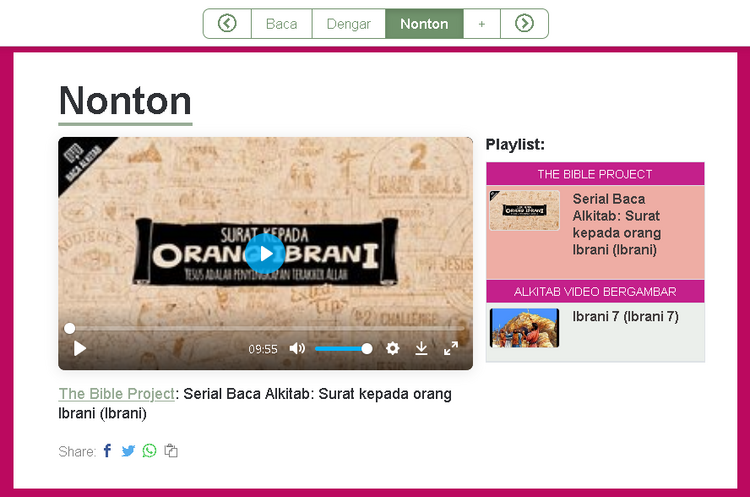Go to previous chapter arrow
Image resolution: width=750 pixels, height=497 pixels.
227,23
